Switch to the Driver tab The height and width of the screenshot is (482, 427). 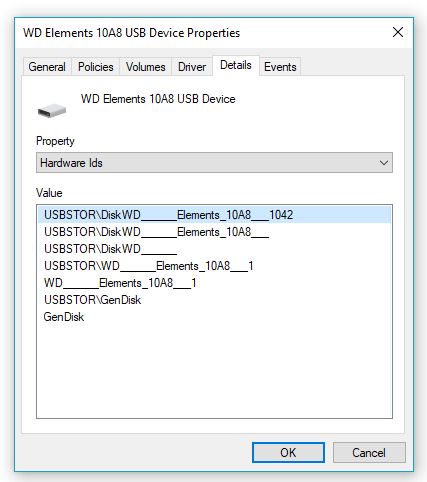[x=192, y=67]
